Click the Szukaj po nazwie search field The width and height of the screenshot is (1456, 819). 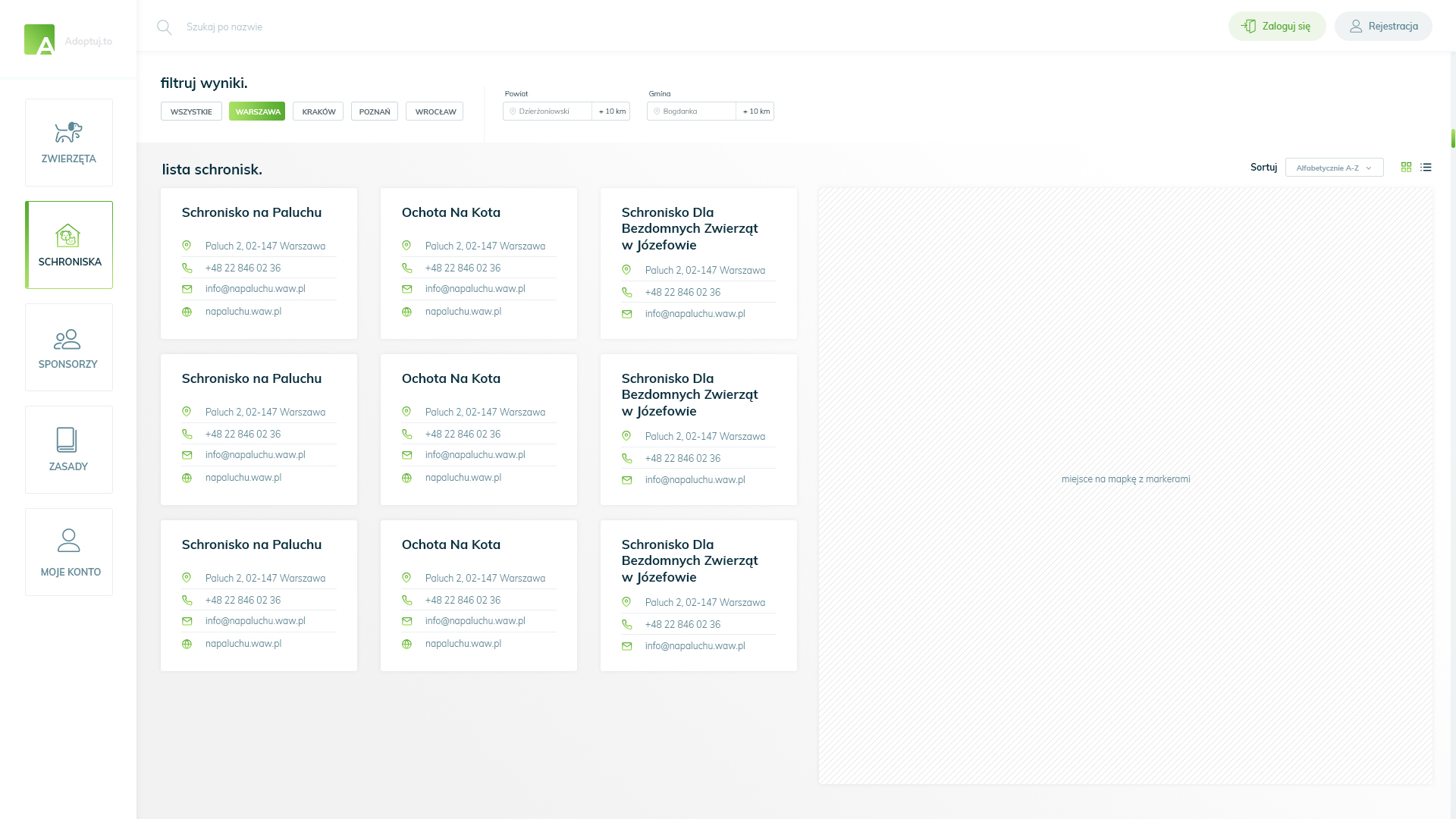tap(303, 27)
